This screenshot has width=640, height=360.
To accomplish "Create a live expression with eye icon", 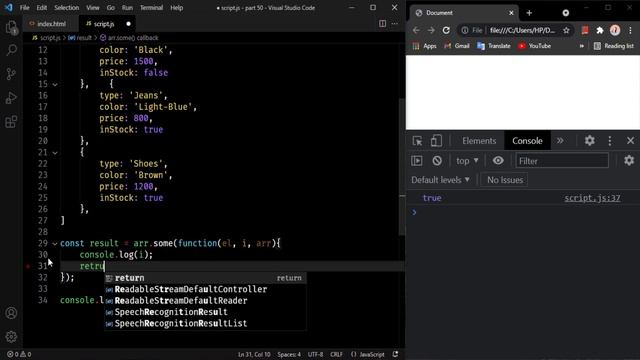I will click(x=498, y=161).
